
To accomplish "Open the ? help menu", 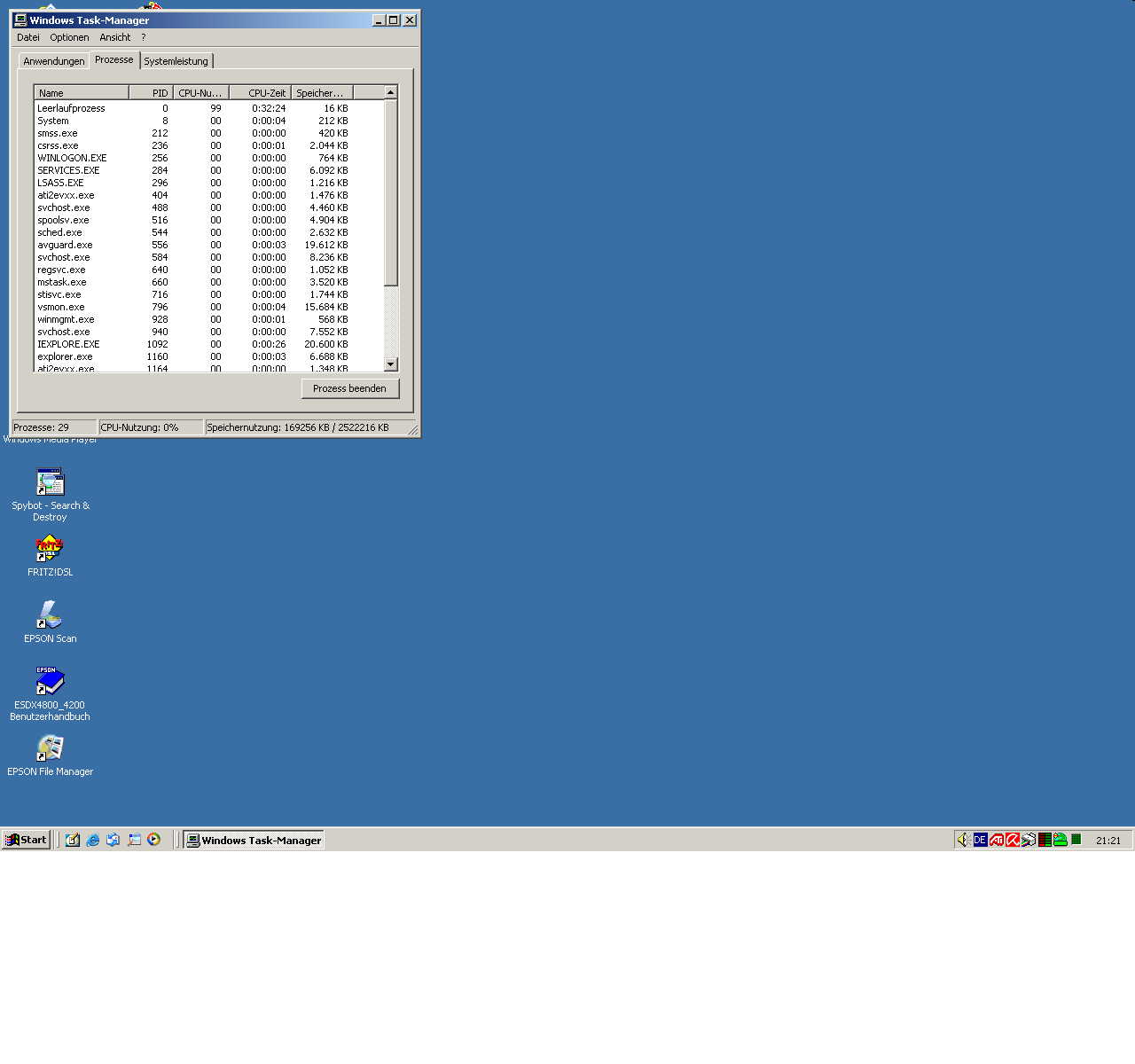I will [x=144, y=37].
